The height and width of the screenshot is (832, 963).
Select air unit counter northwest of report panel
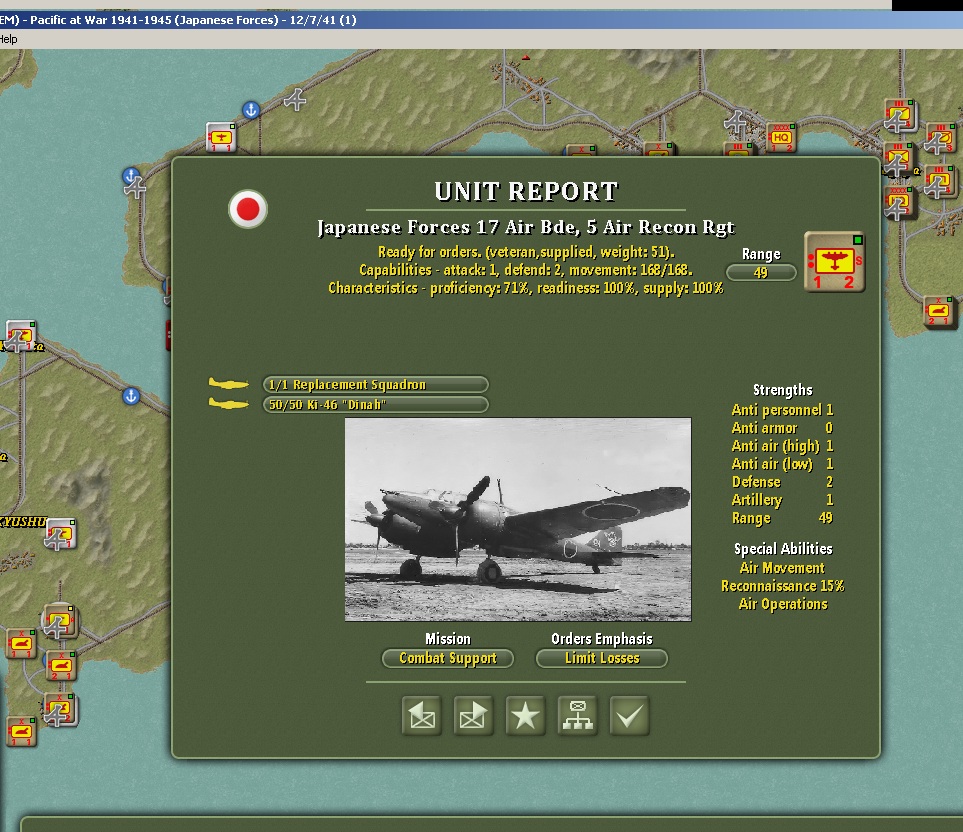[x=220, y=136]
